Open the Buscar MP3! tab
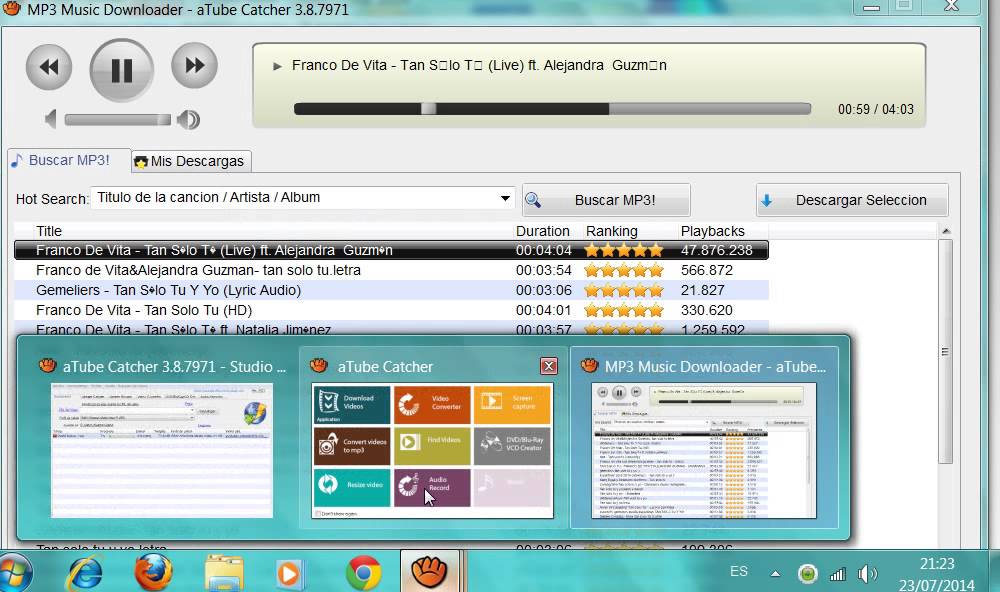This screenshot has height=592, width=1000. coord(69,160)
